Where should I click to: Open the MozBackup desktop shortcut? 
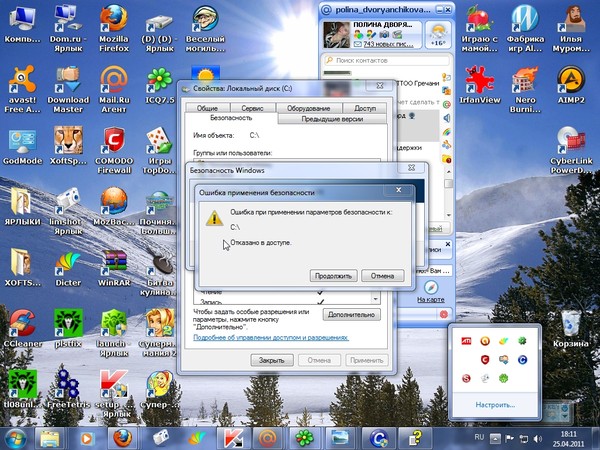(114, 207)
